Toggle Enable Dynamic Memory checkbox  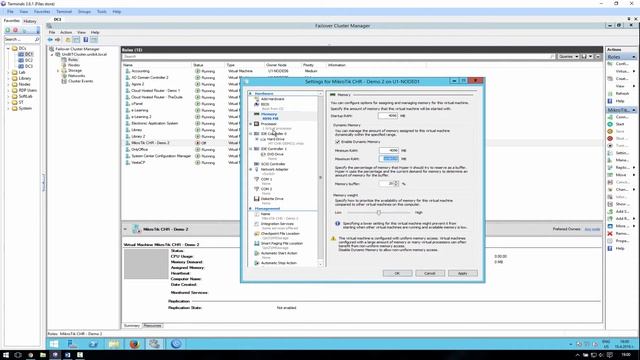coord(338,142)
